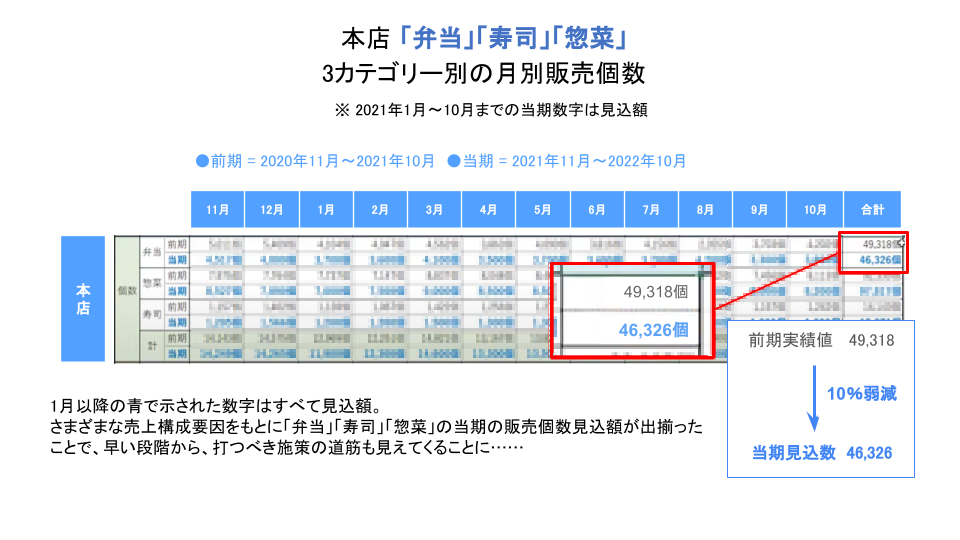
Task: Click the enlarged 49,318個 value
Action: coord(656,291)
